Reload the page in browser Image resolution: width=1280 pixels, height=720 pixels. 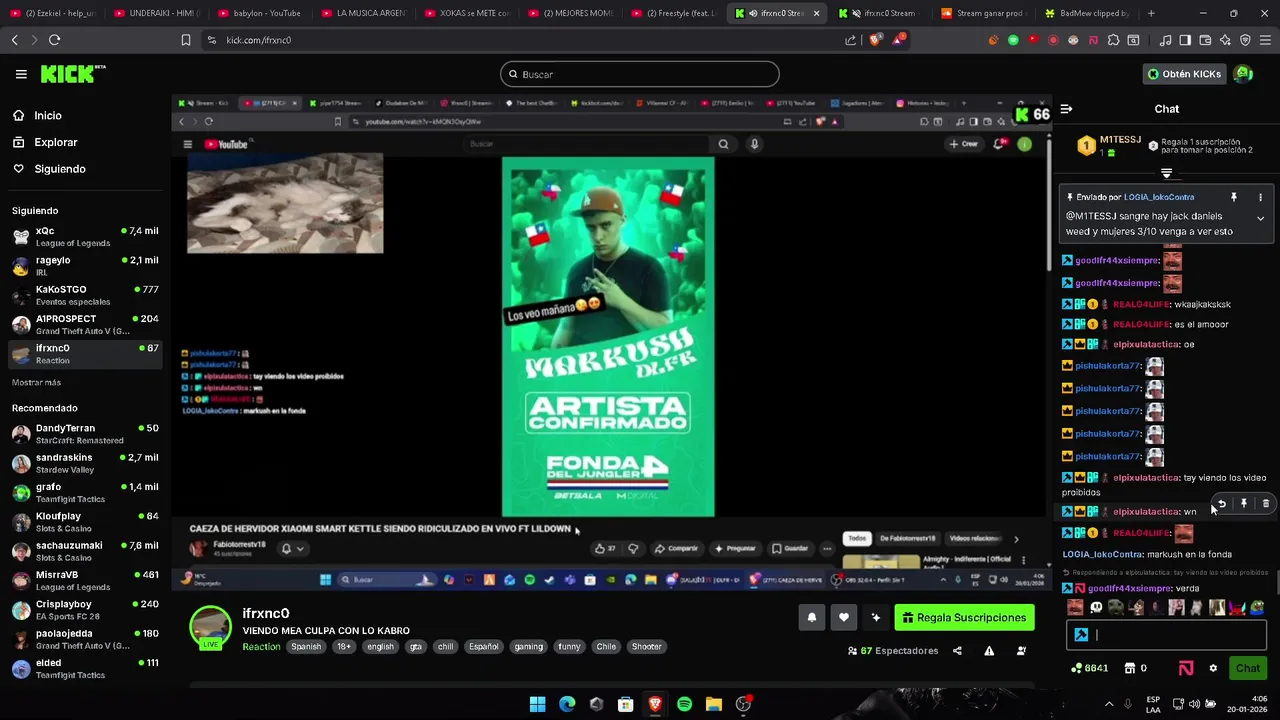point(54,40)
